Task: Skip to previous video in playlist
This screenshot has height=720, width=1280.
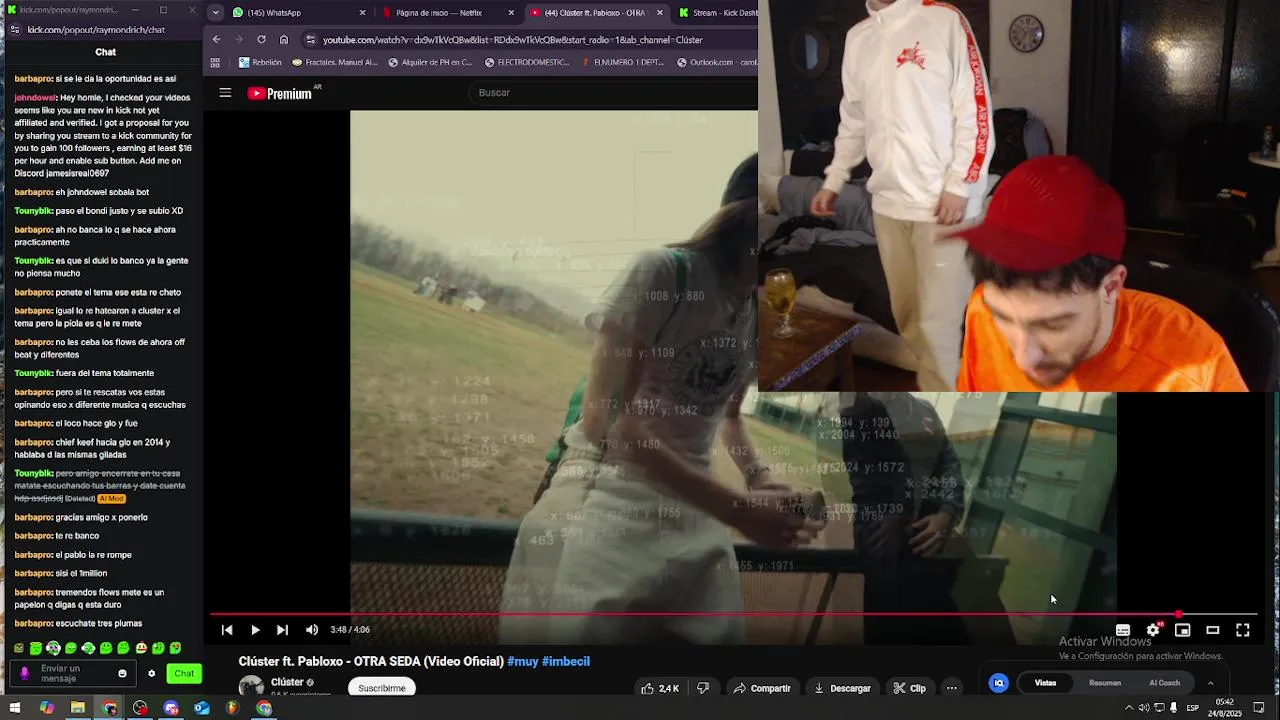Action: [227, 630]
